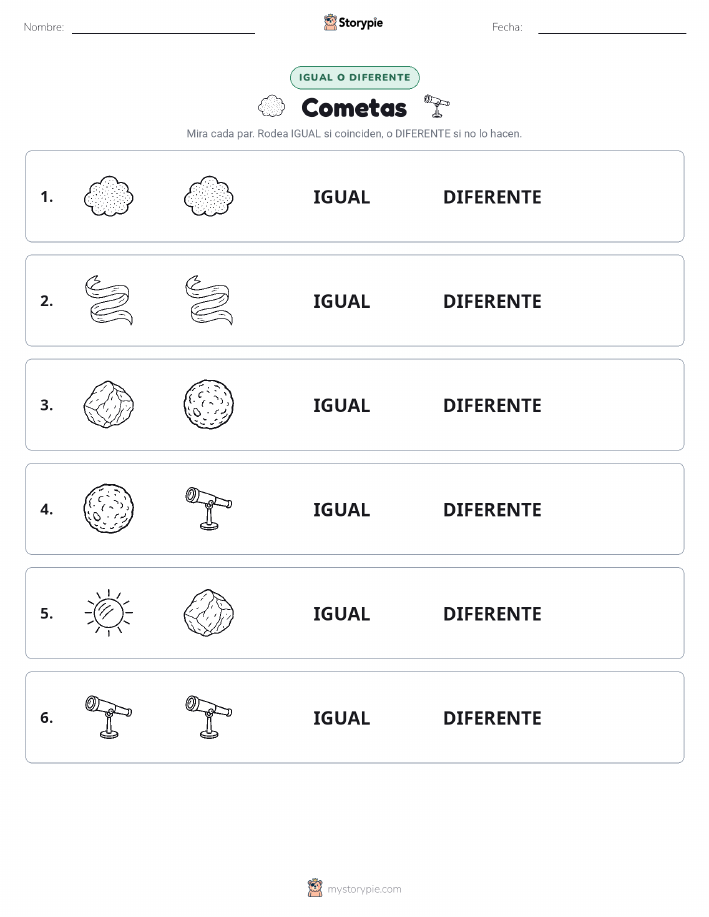Select IGUAL for question 1
This screenshot has height=917, width=709.
point(342,197)
